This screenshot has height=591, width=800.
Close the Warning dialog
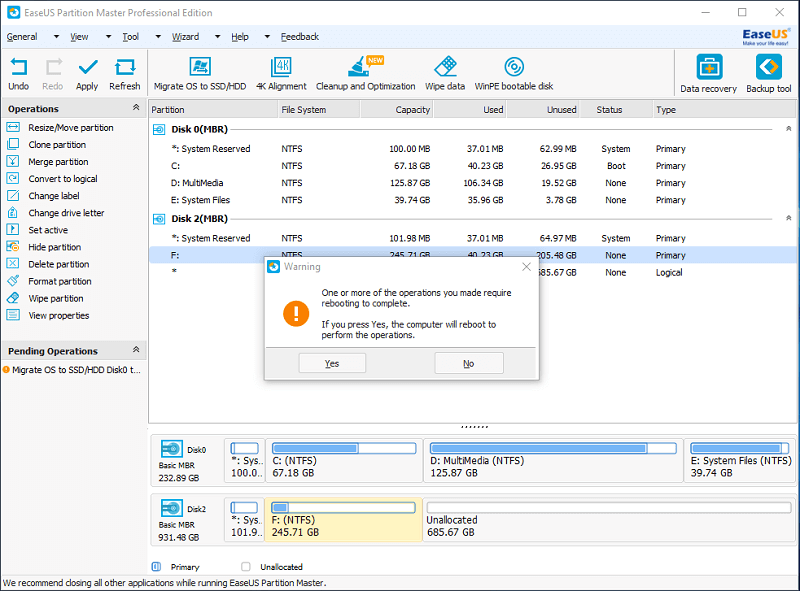[527, 267]
